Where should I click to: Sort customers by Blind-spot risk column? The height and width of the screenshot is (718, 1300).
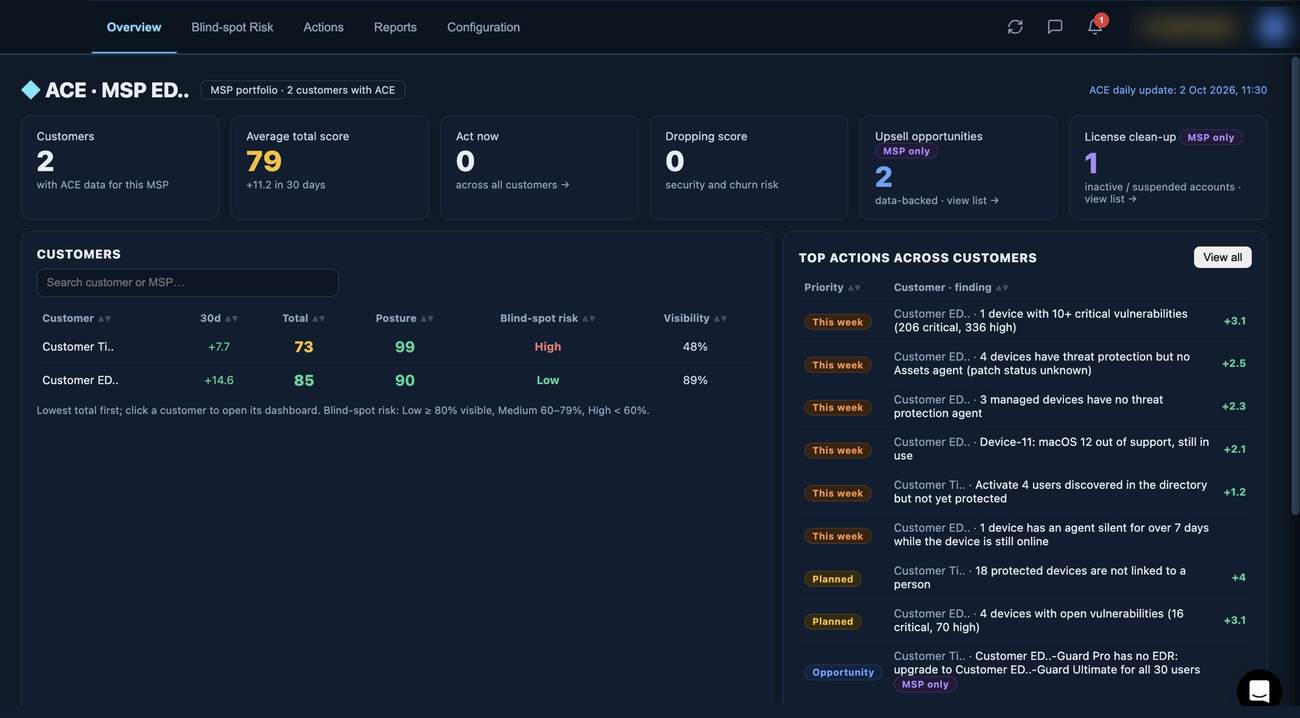(548, 318)
